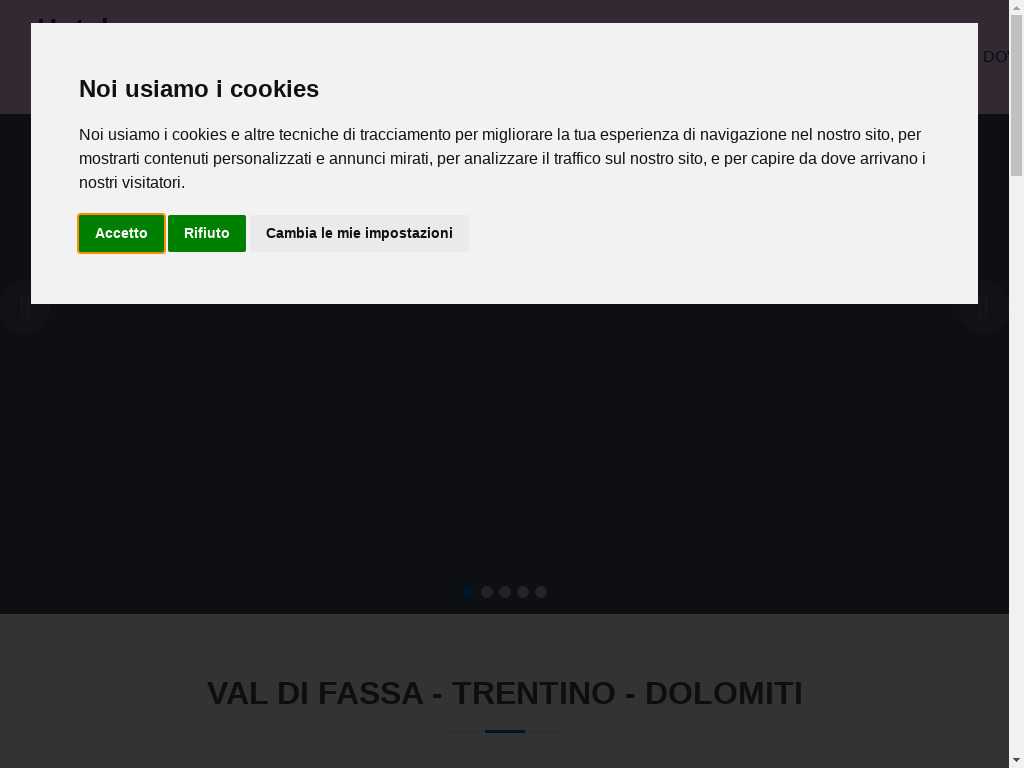Select the first (active blue) carousel dot
Screen dimensions: 1024x768
coord(468,592)
